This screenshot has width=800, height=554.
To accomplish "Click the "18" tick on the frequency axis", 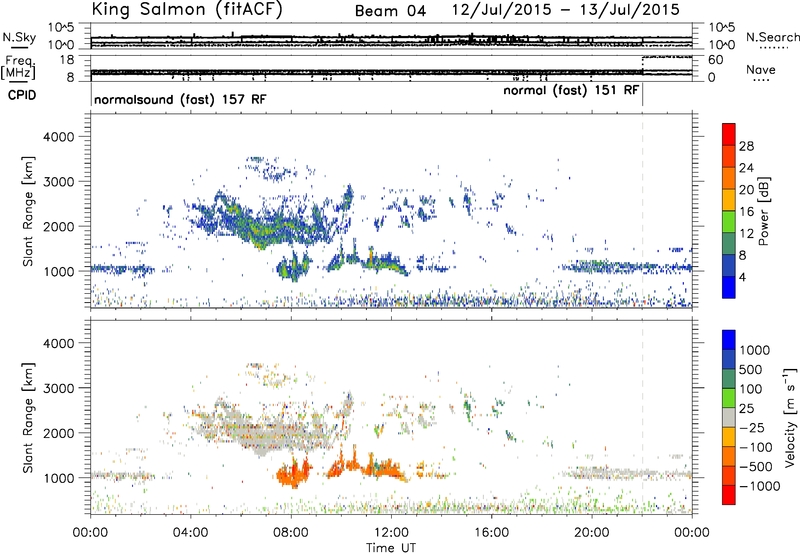I will (67, 60).
